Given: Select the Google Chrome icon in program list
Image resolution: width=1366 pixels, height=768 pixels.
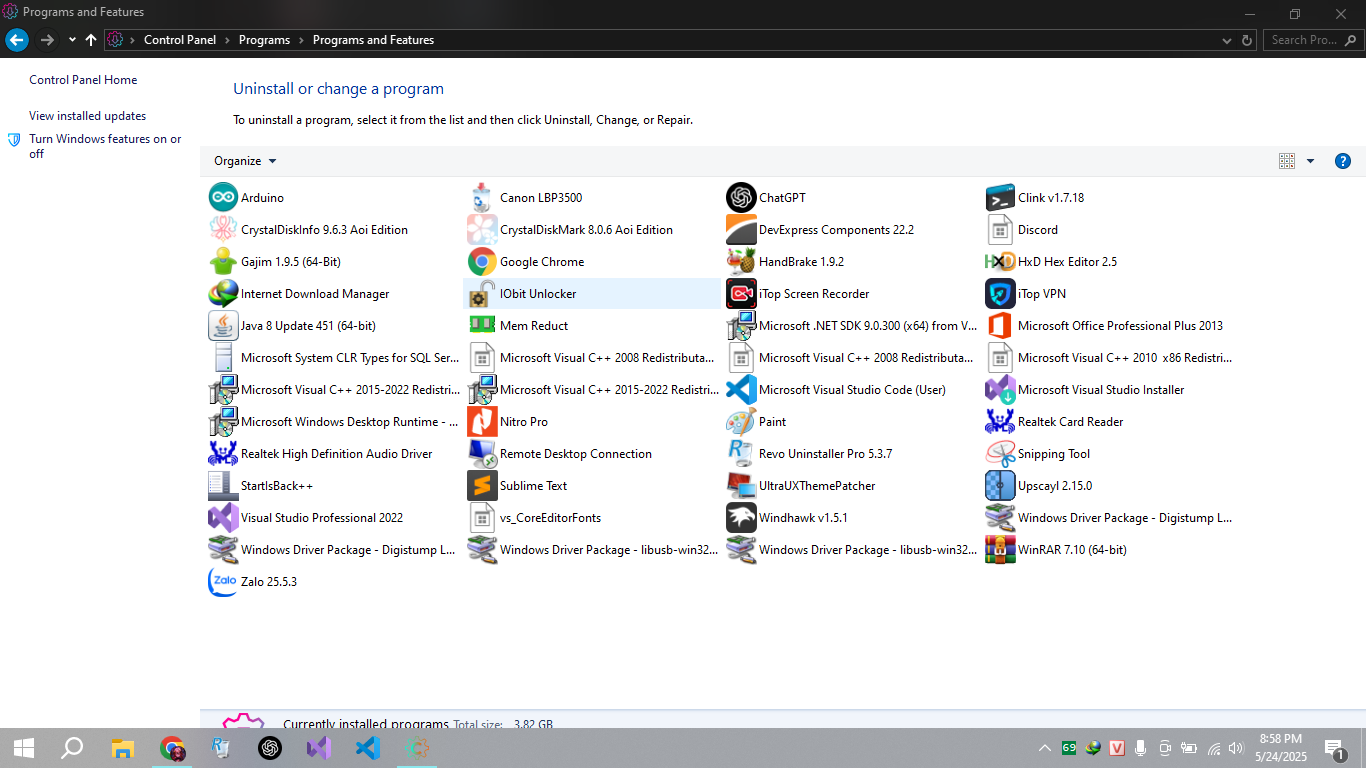Looking at the screenshot, I should [x=482, y=261].
